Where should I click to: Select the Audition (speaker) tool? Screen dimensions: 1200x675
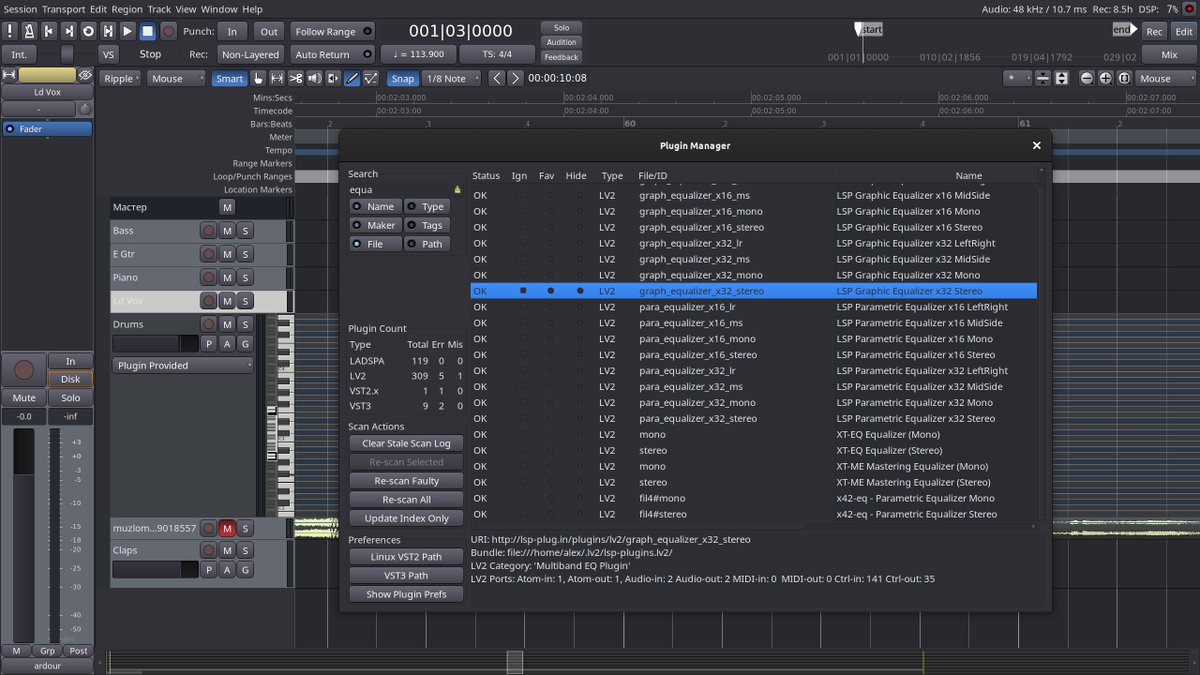(x=315, y=78)
